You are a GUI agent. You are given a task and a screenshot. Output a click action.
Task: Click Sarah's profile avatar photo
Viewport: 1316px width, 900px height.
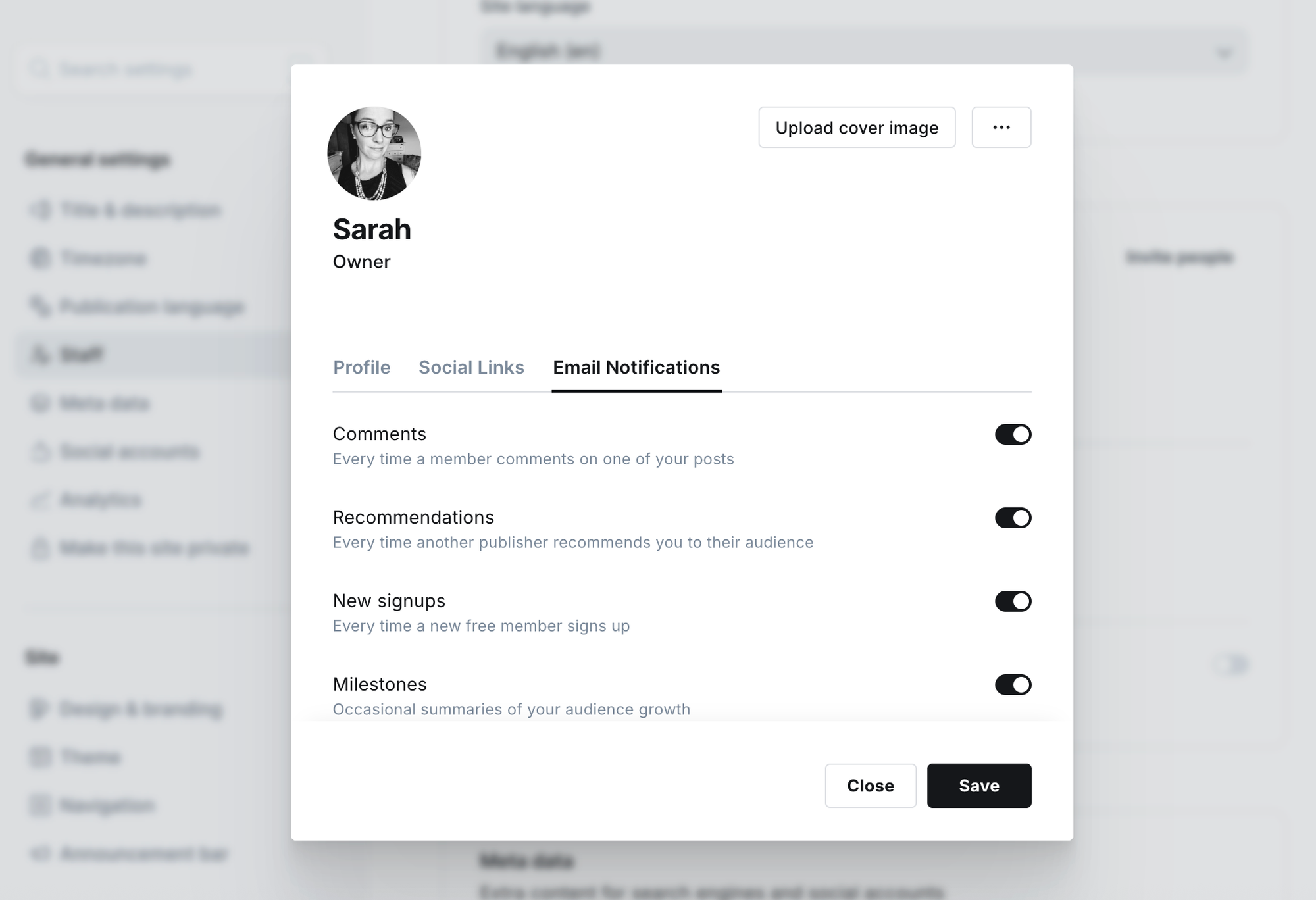[374, 153]
